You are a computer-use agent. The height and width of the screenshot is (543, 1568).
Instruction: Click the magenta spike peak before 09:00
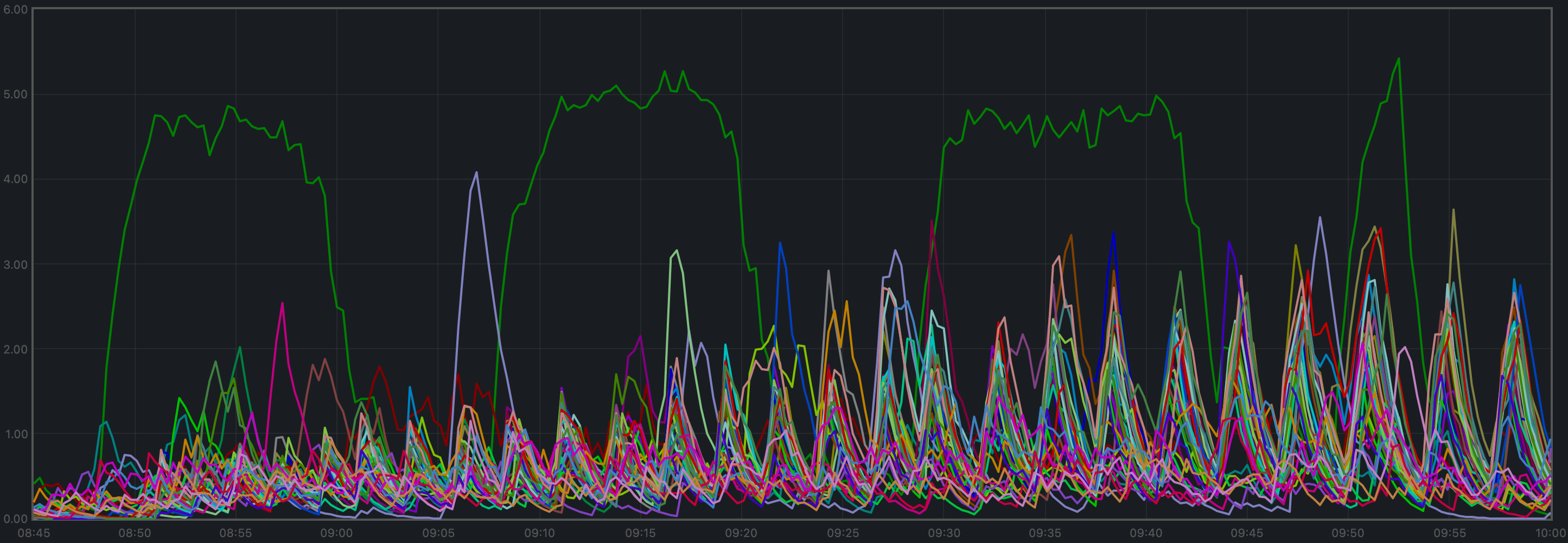[282, 304]
